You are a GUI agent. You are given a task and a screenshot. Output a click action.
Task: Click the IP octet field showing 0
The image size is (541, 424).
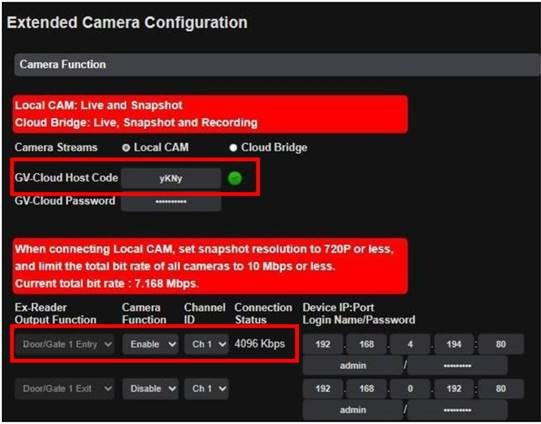pyautogui.click(x=410, y=388)
